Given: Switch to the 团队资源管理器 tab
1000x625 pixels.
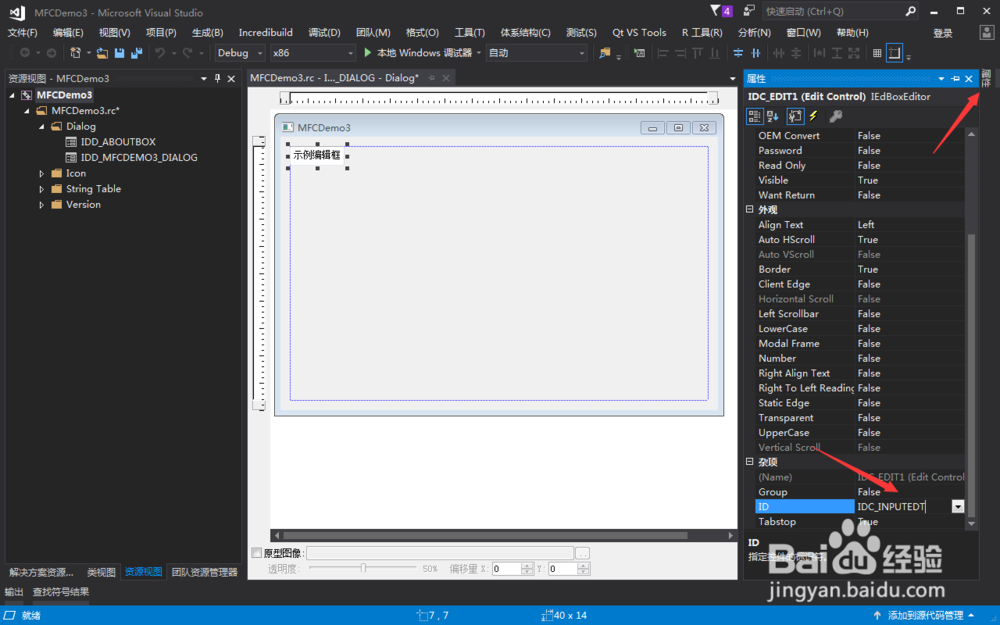Looking at the screenshot, I should tap(204, 572).
